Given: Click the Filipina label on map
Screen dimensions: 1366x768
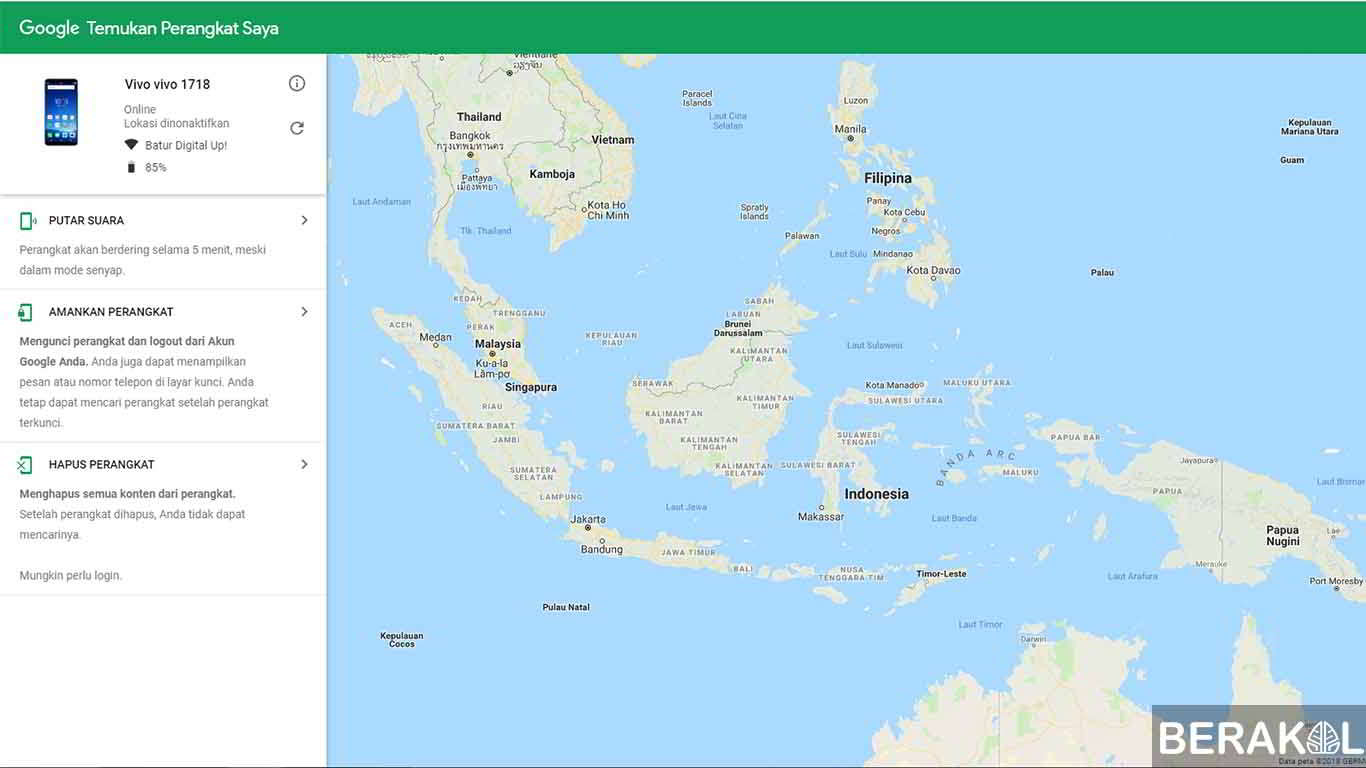Looking at the screenshot, I should click(x=888, y=178).
